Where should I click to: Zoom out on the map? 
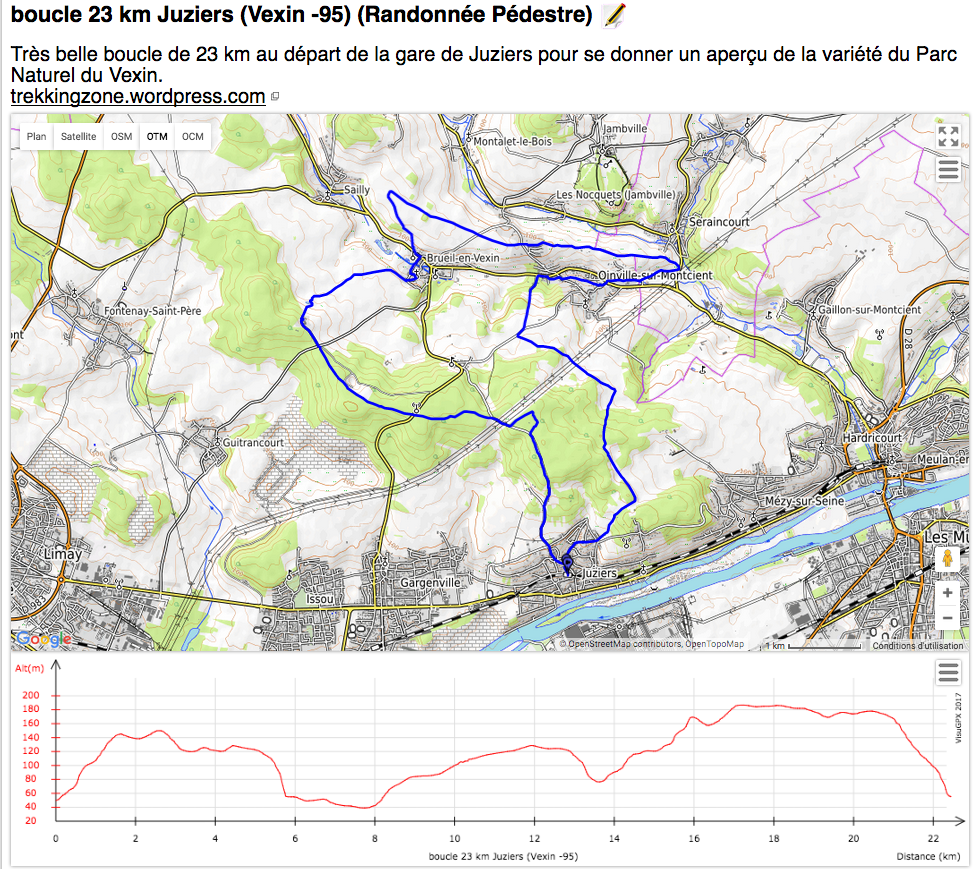(947, 618)
